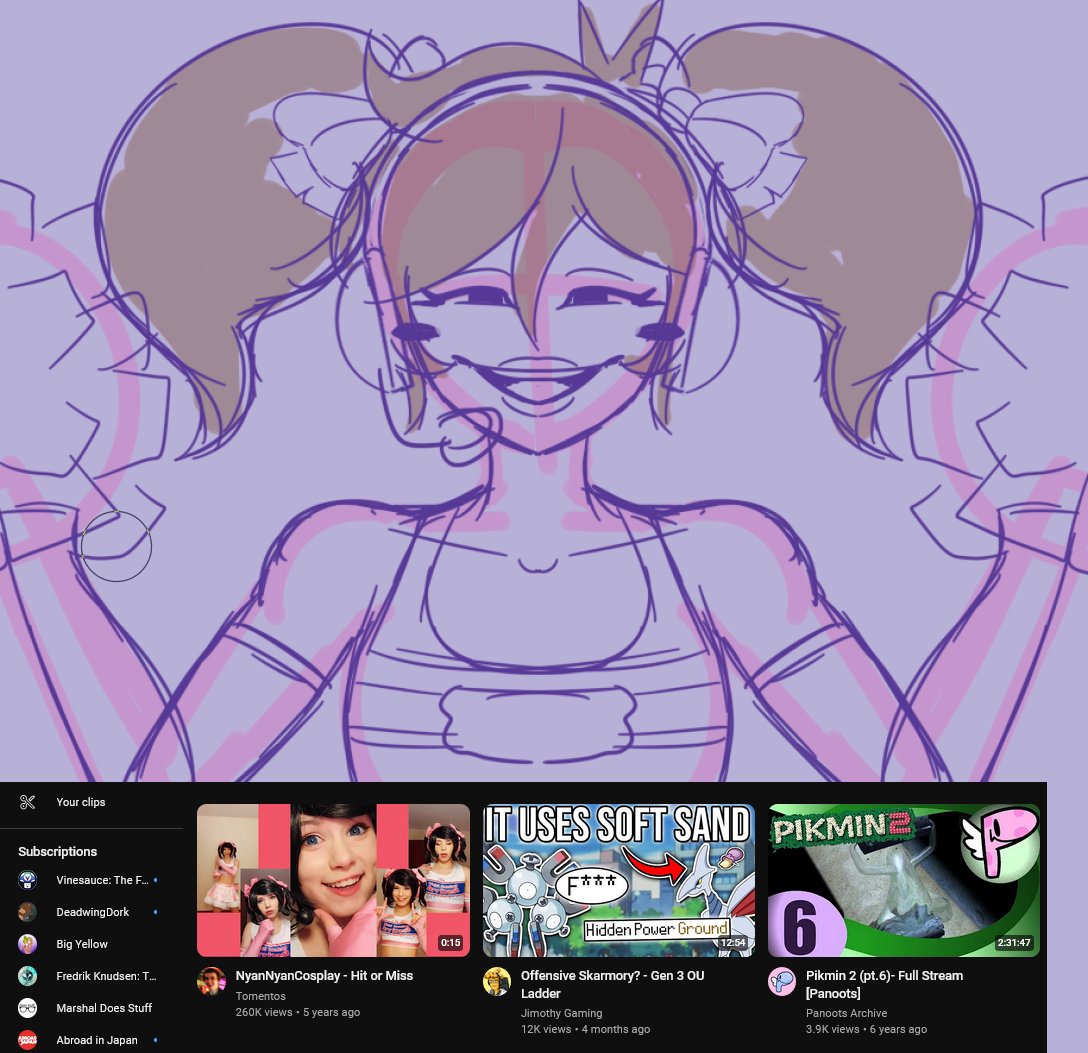
Task: Go to the Panoots Archive channel name link
Action: [846, 1013]
